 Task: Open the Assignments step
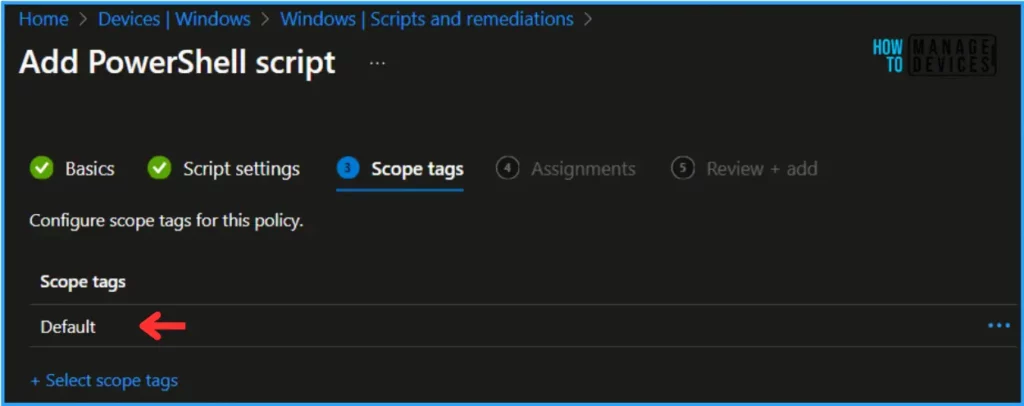pos(583,169)
